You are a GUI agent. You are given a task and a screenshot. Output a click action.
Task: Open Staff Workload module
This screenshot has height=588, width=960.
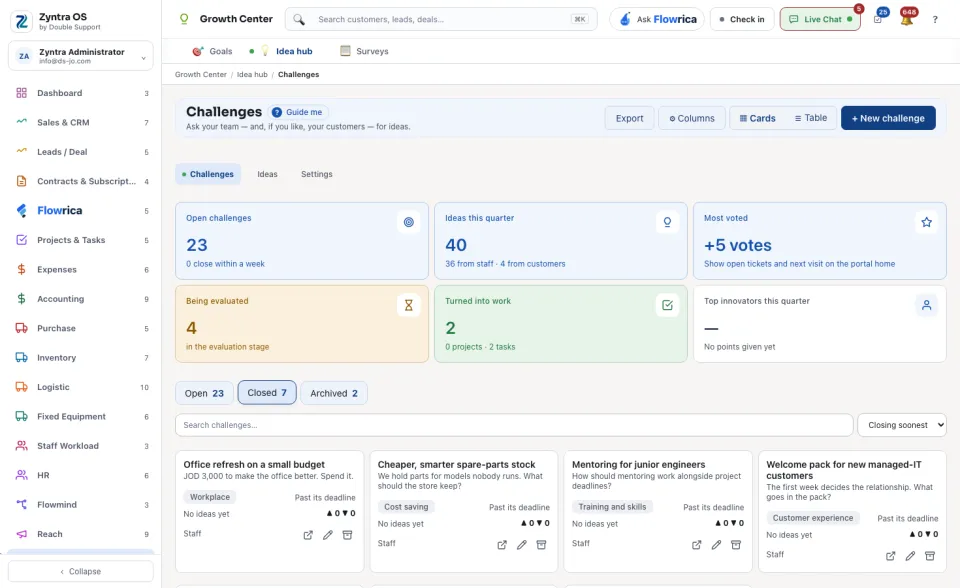point(81,446)
